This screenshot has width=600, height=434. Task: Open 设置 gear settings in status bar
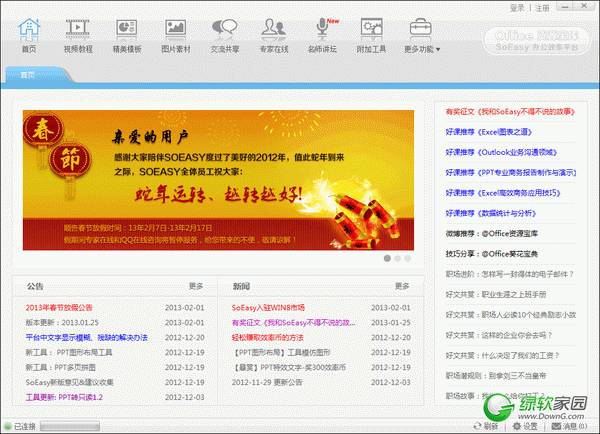pos(525,426)
